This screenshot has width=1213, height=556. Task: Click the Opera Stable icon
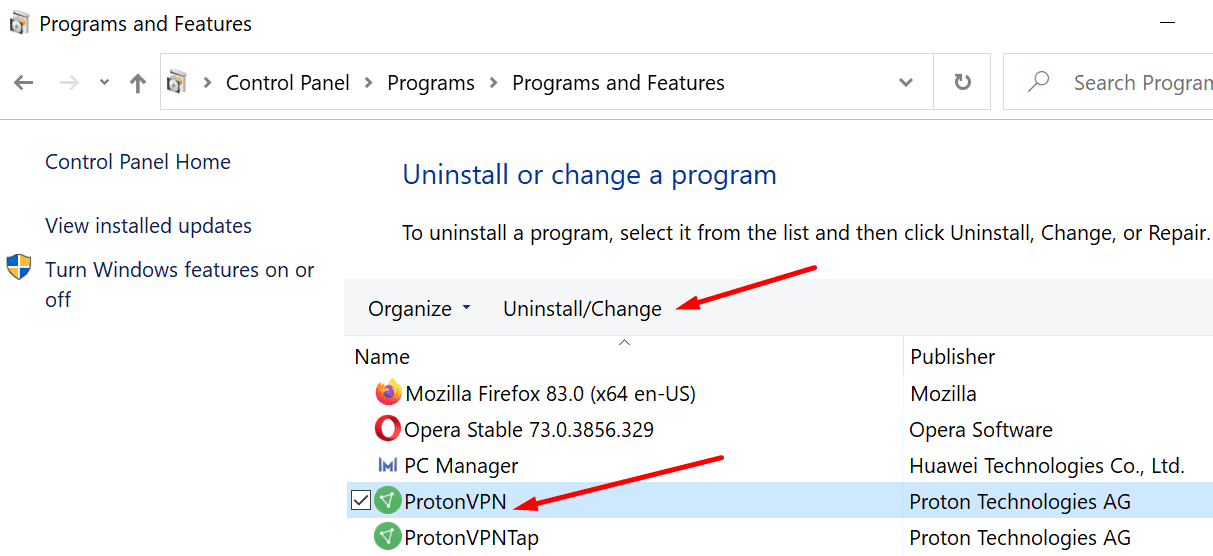(x=388, y=429)
